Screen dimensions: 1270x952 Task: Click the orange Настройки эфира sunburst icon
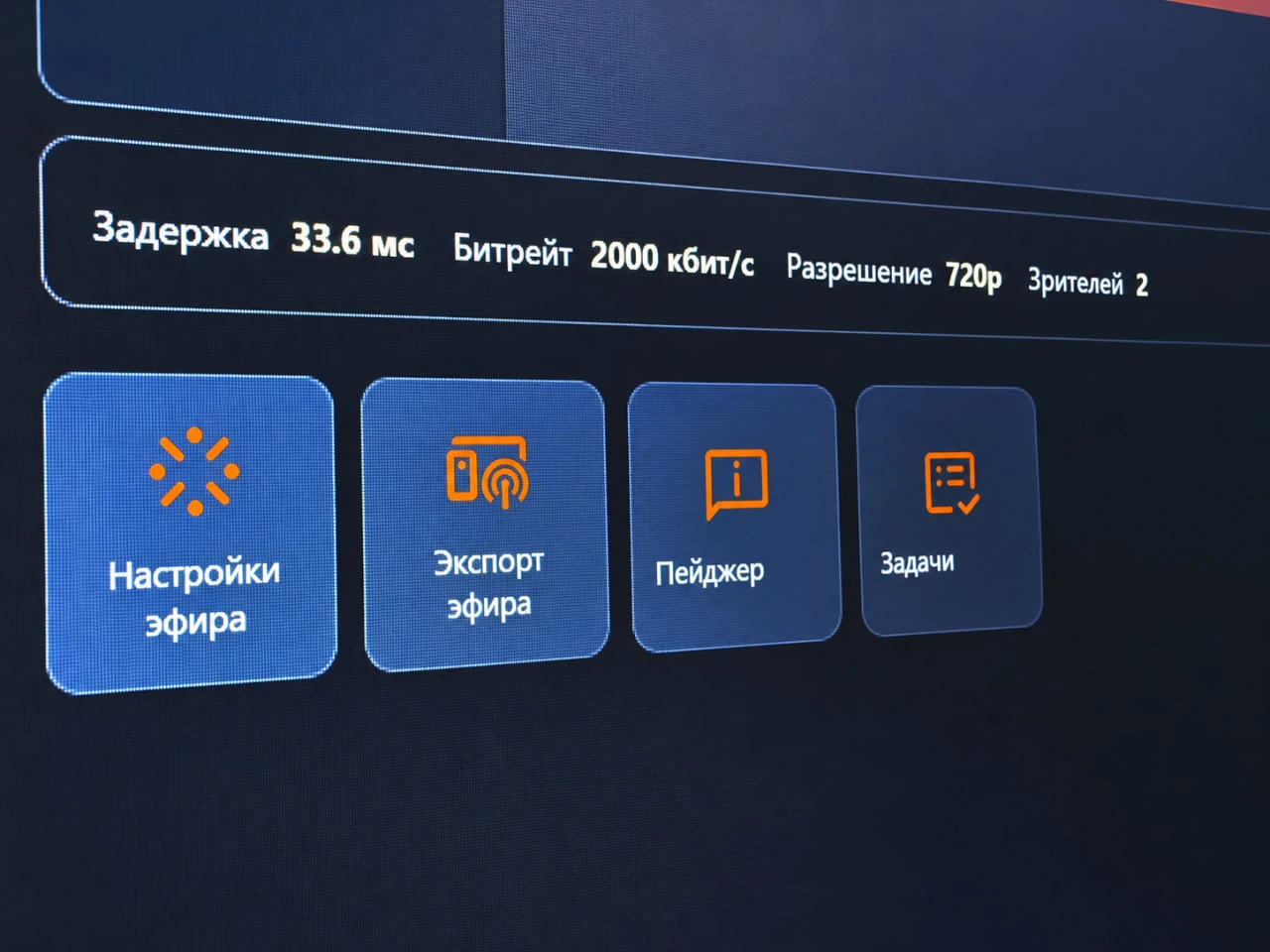point(193,471)
